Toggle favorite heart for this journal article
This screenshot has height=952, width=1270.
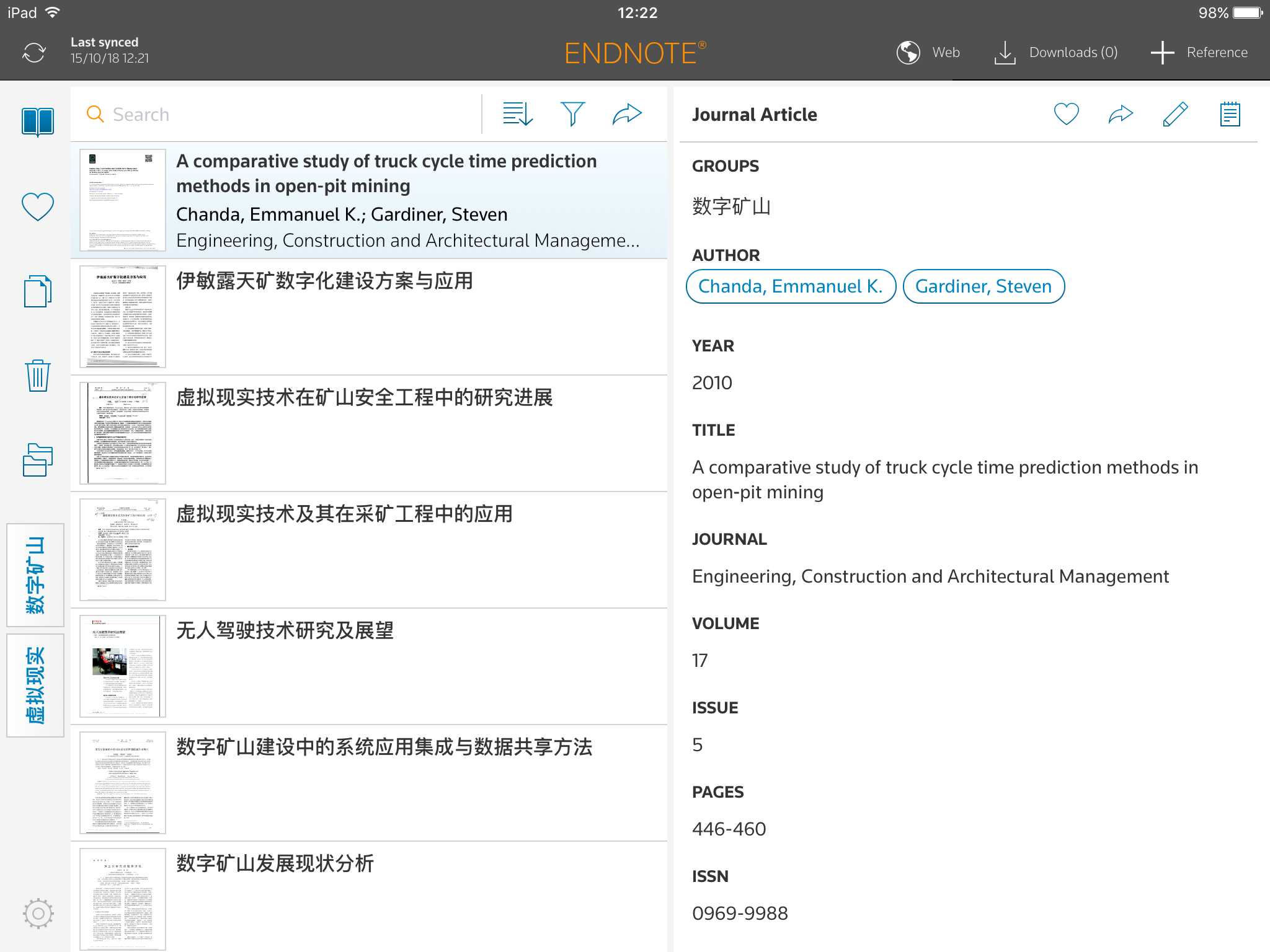click(x=1066, y=114)
